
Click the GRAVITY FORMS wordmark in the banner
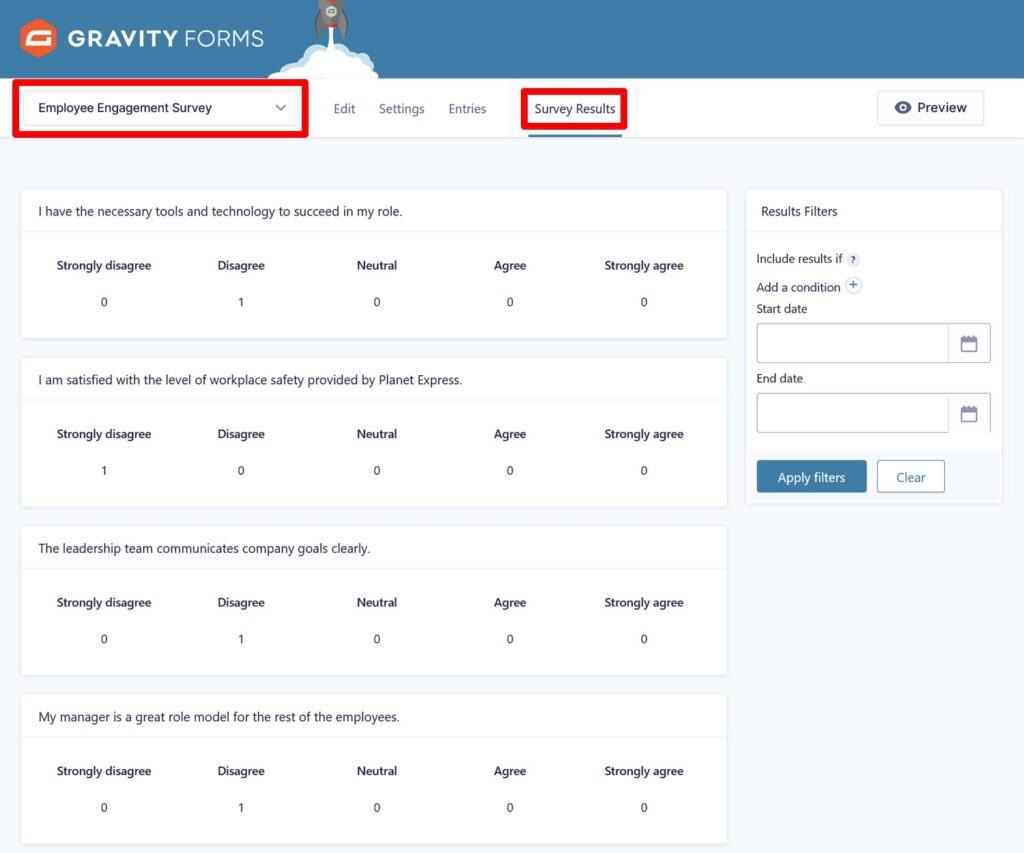tap(163, 38)
